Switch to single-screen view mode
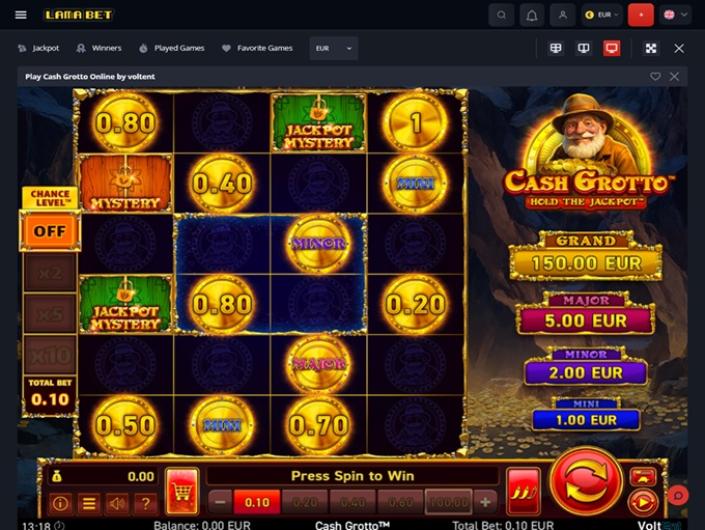 (x=611, y=48)
